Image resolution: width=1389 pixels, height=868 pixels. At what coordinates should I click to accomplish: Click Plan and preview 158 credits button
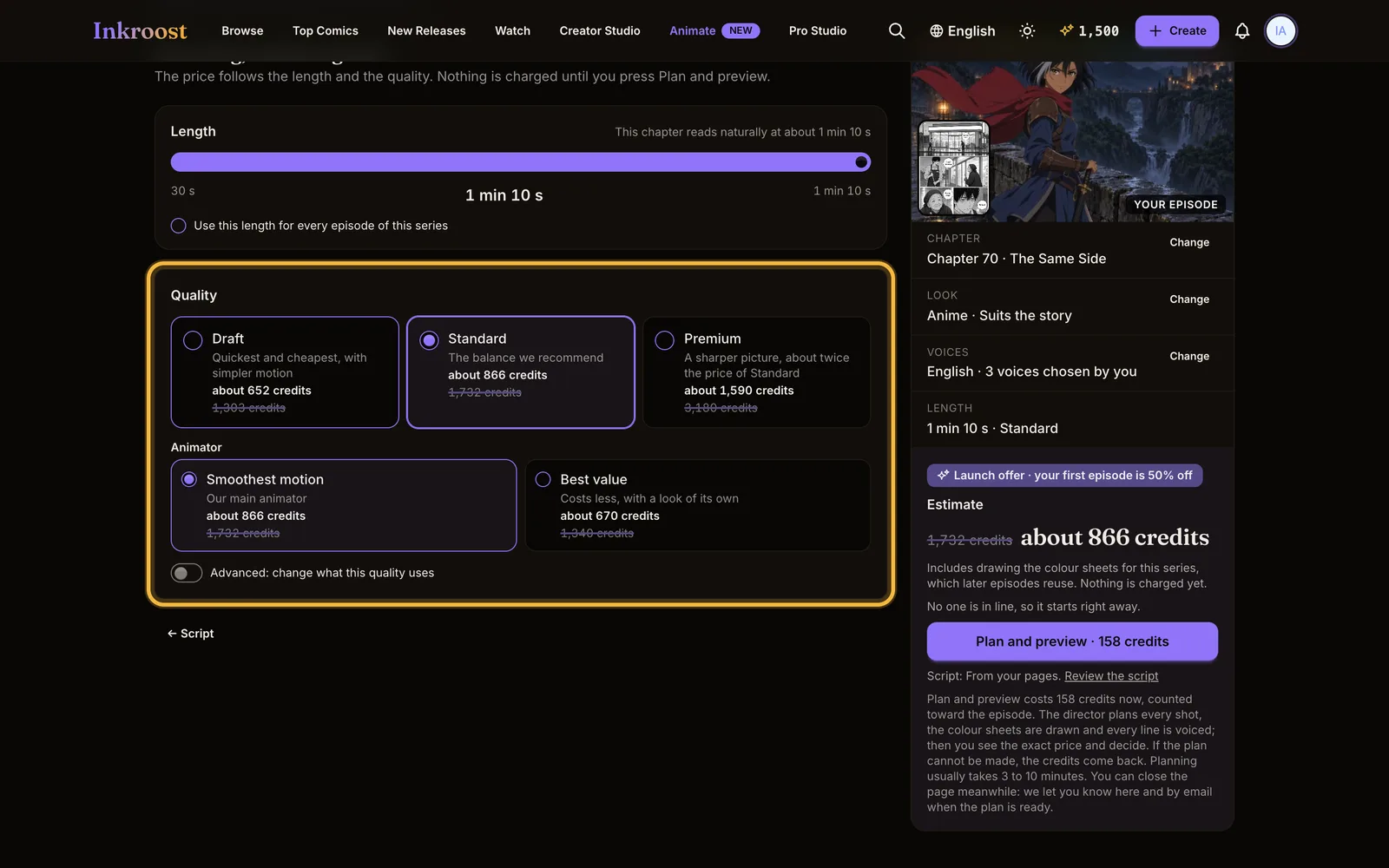click(x=1072, y=641)
